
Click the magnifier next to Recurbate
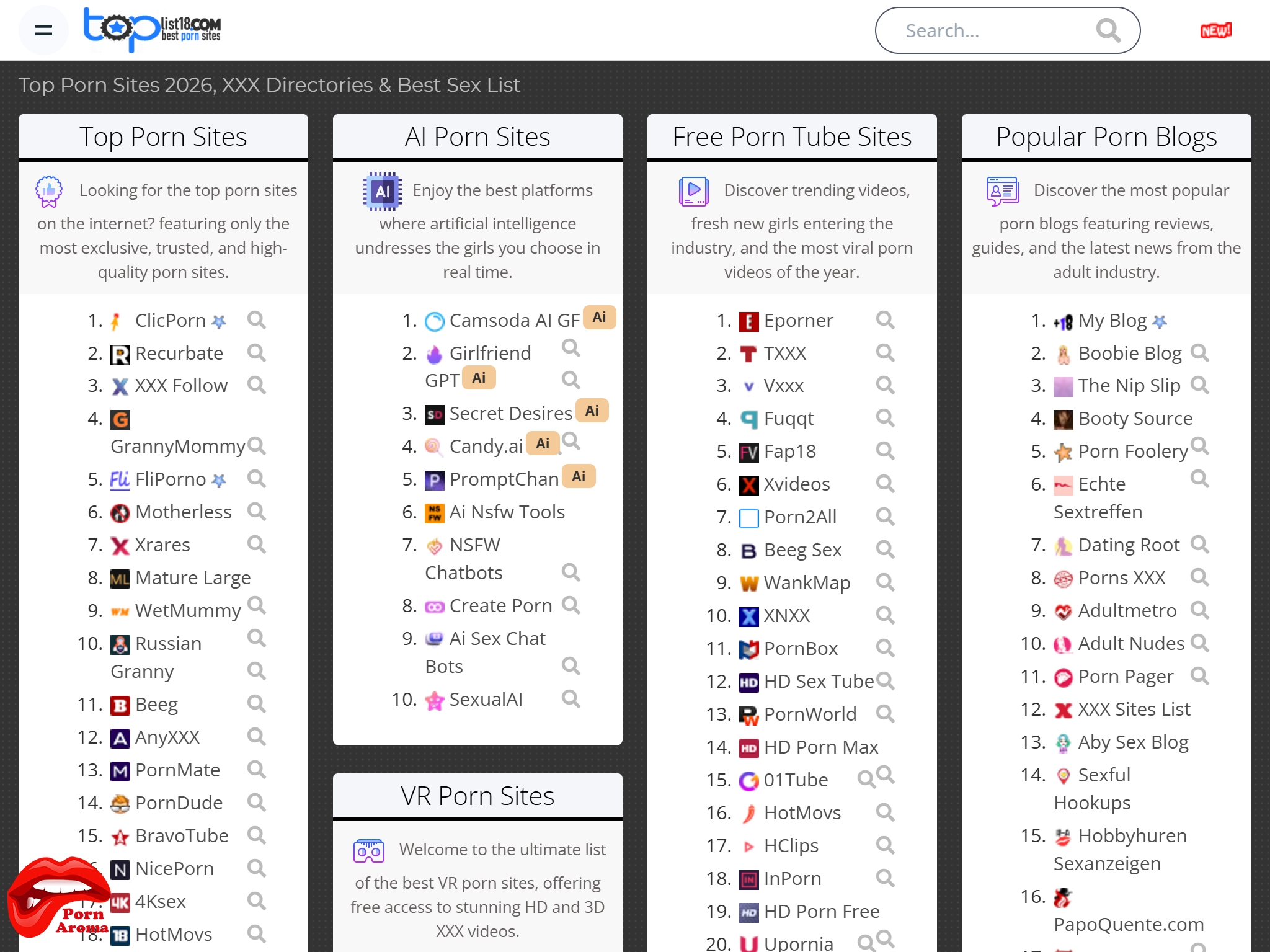click(x=256, y=353)
